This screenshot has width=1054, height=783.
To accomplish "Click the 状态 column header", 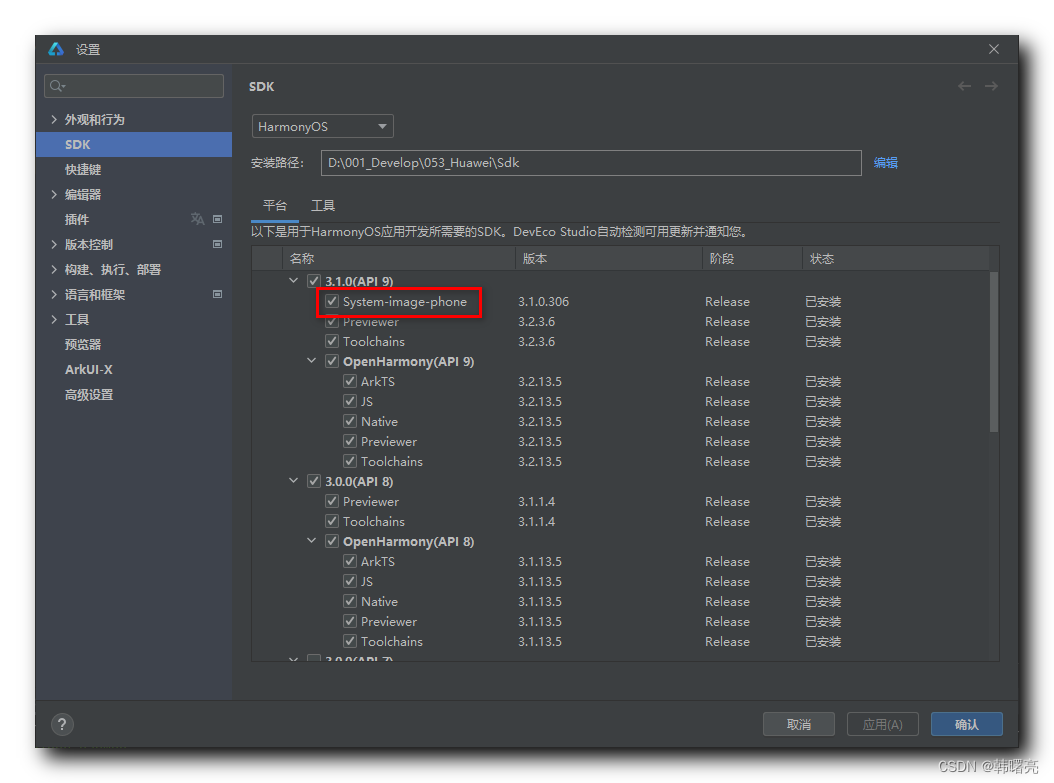I will (896, 259).
